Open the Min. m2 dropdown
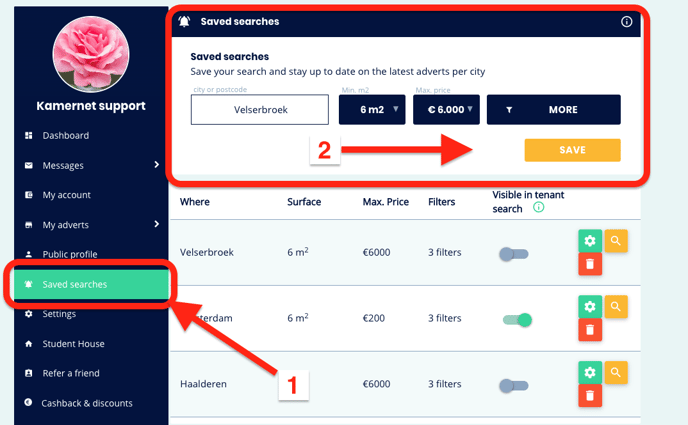Viewport: 688px width, 425px height. coord(372,110)
